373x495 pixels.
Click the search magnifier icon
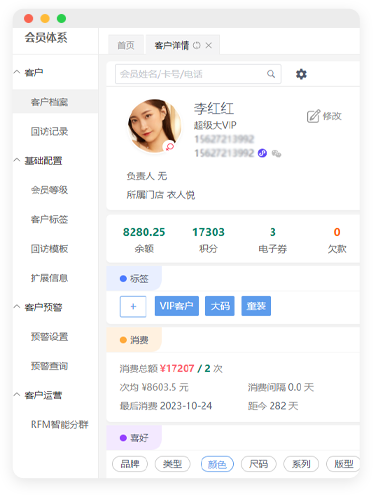tap(271, 74)
